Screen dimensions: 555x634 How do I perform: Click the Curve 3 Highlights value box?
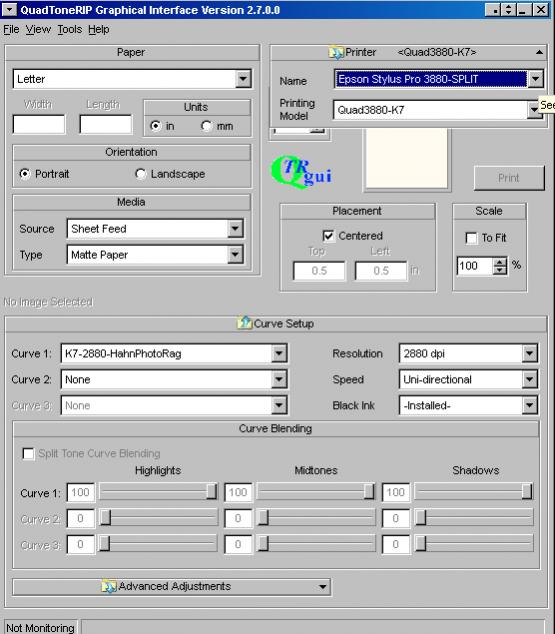tap(80, 544)
